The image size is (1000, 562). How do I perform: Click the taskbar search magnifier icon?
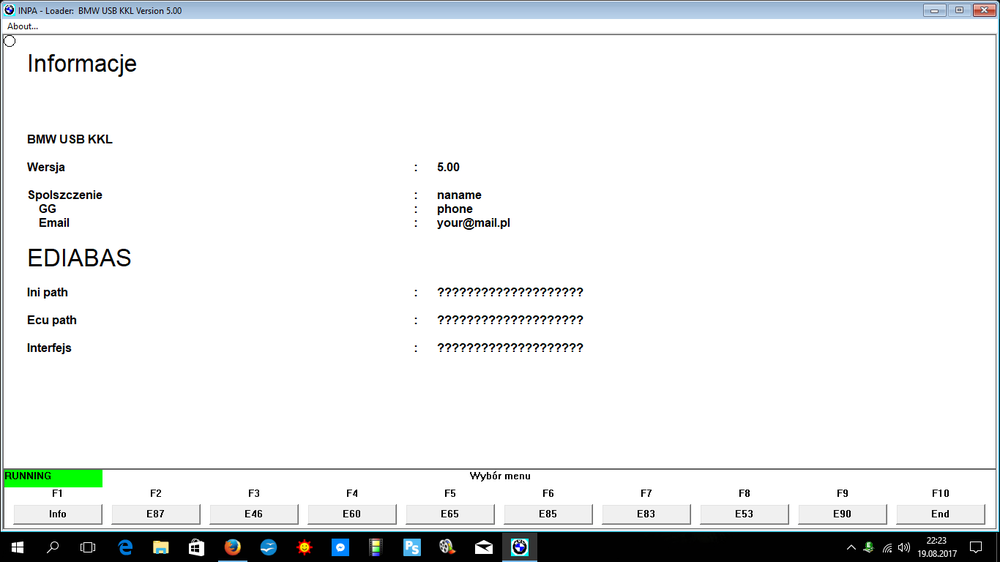[x=53, y=547]
